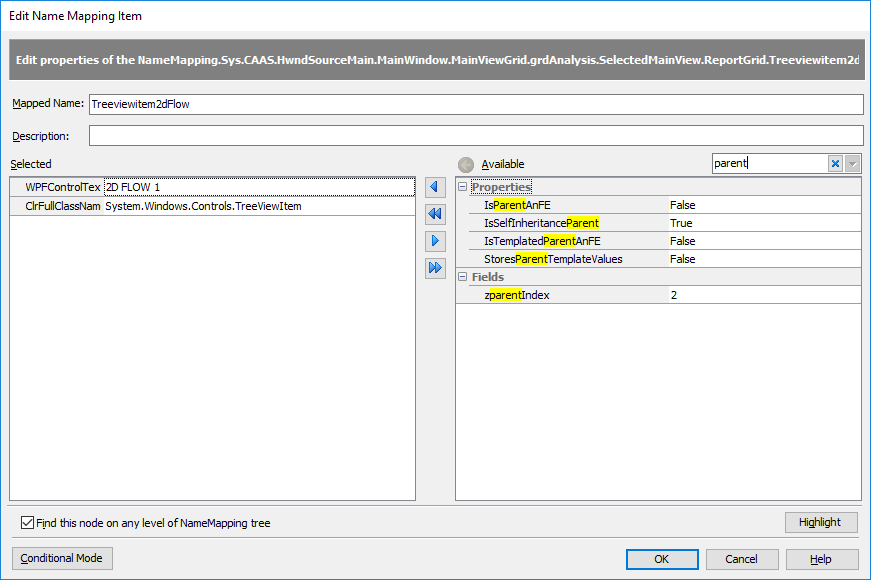Collapse the Fields group
The width and height of the screenshot is (871, 580).
[463, 277]
